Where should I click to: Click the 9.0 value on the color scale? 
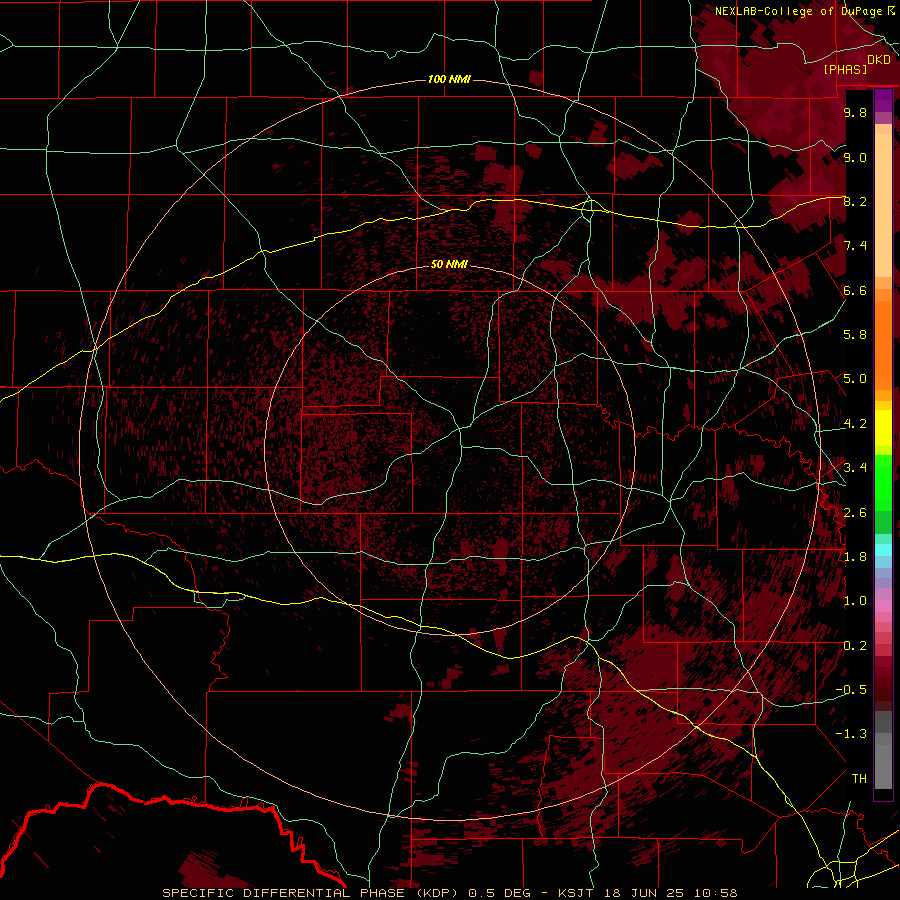(x=855, y=157)
